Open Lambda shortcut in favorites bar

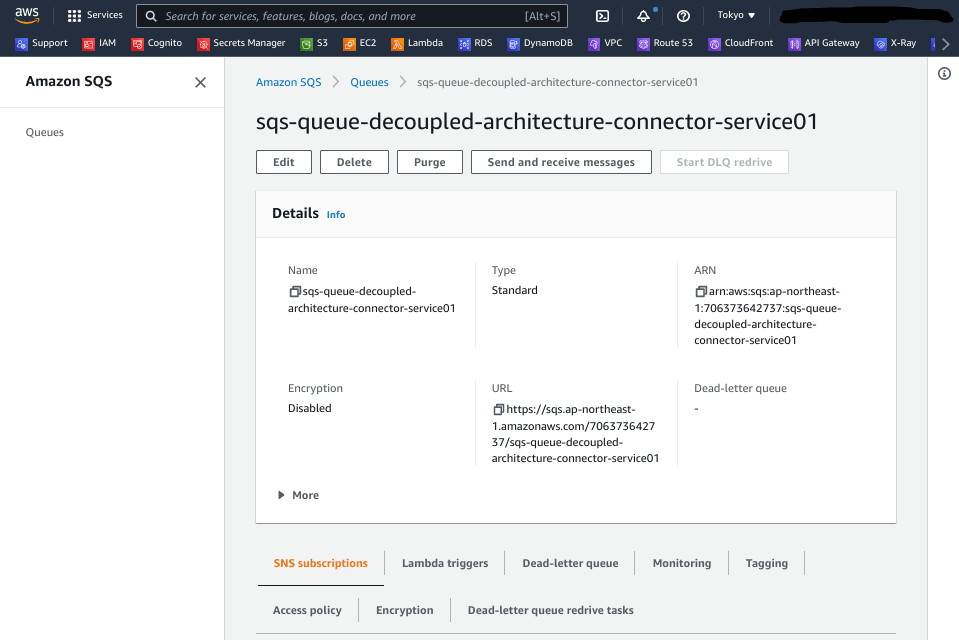417,43
